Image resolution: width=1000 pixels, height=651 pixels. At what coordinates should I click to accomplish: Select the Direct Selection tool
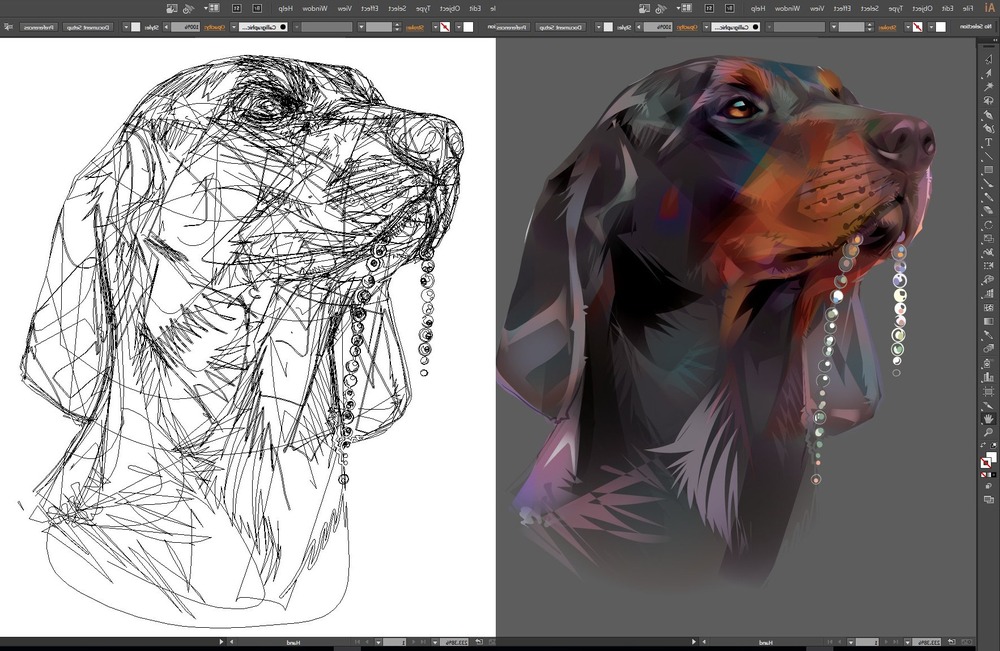pos(988,74)
